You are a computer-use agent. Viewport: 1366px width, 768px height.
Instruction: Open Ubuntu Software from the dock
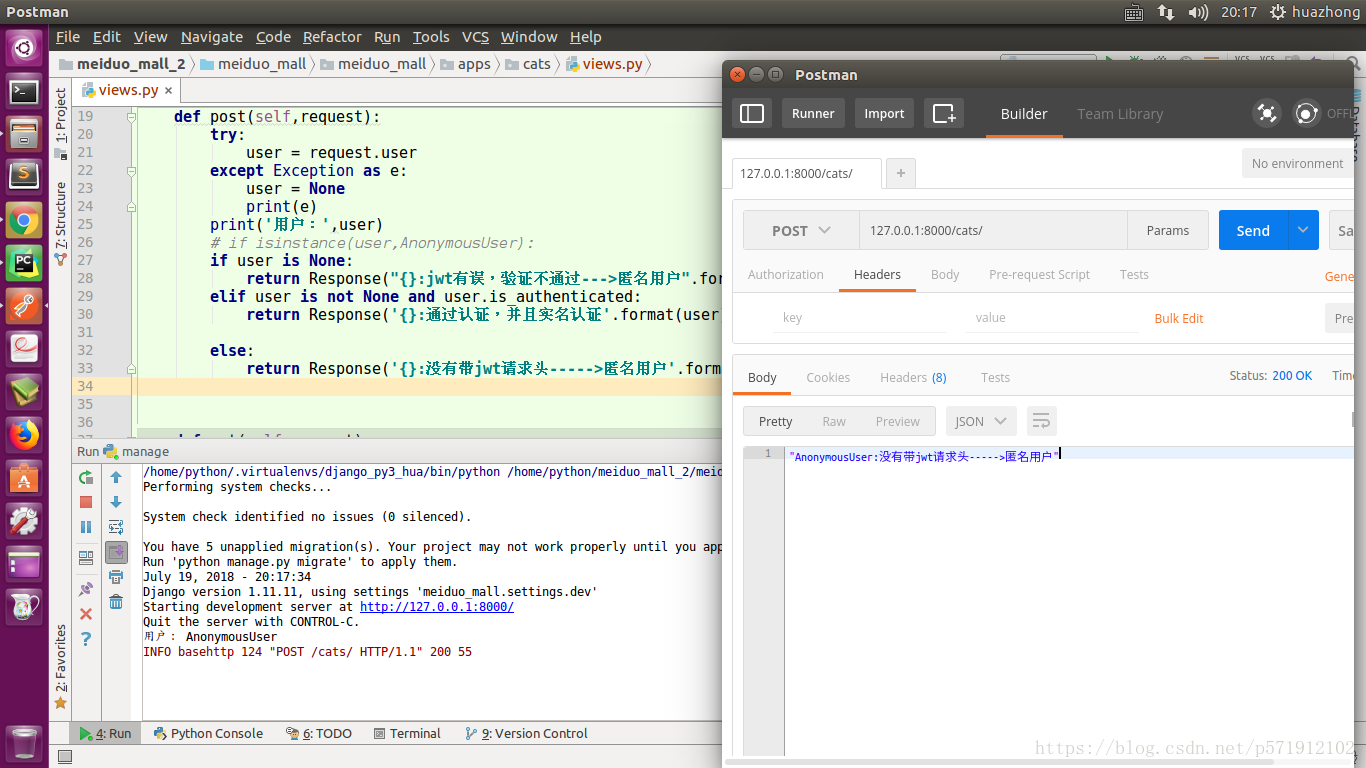coord(24,478)
